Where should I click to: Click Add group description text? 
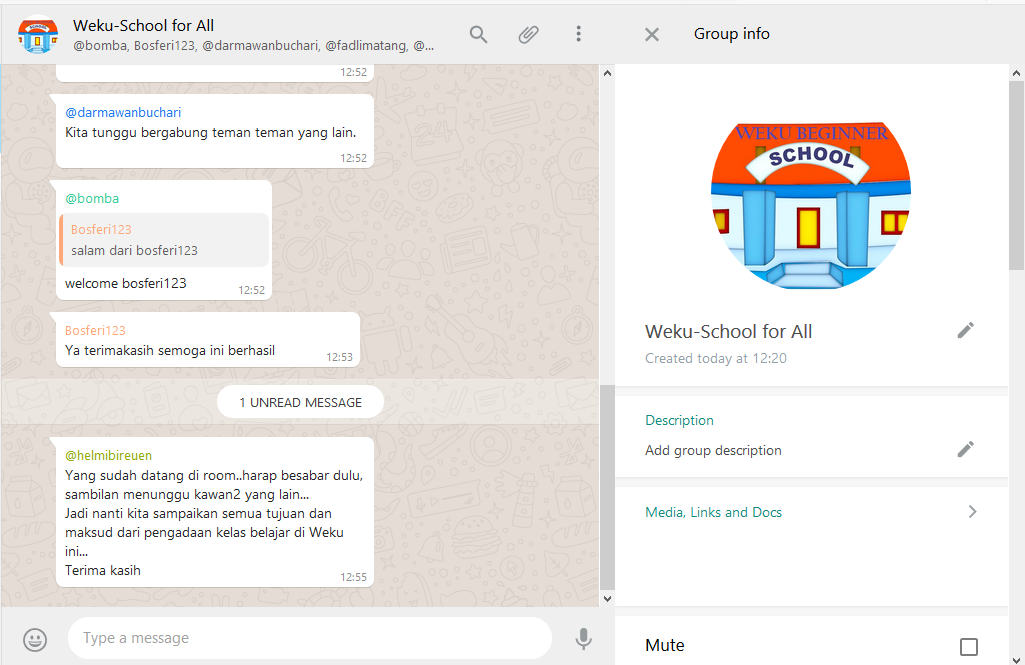click(x=713, y=450)
